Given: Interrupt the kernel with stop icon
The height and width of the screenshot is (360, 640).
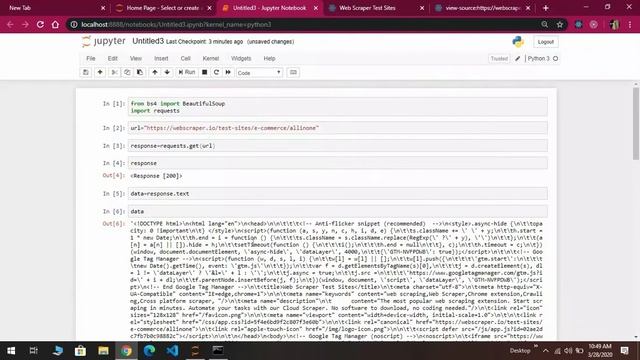Looking at the screenshot, I should pos(204,72).
